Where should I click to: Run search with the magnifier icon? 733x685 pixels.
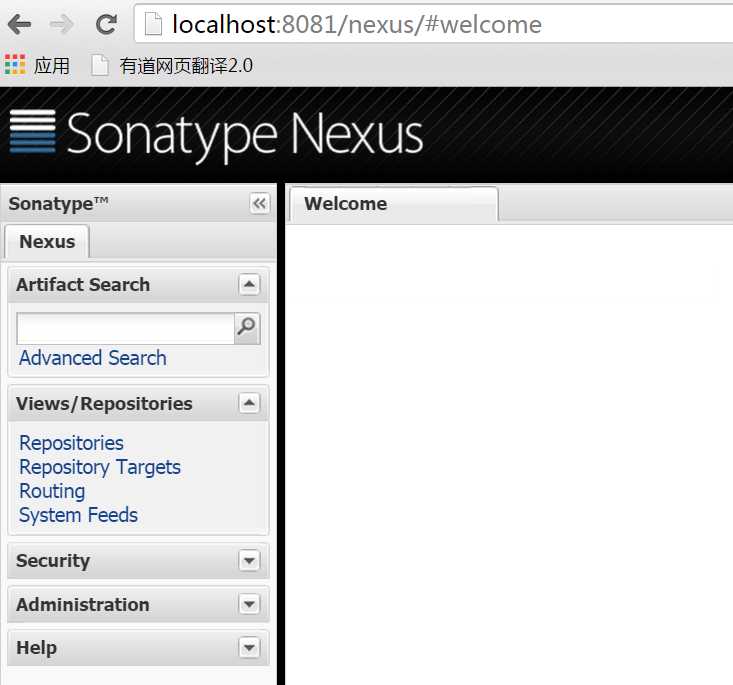tap(247, 328)
